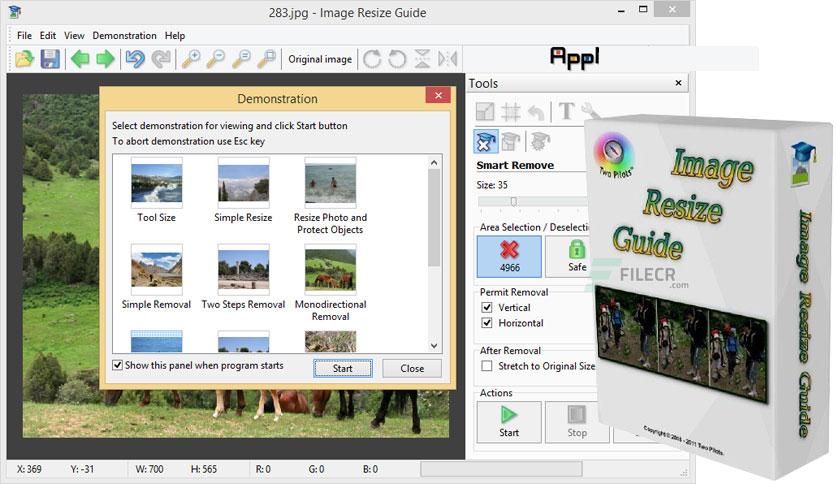The height and width of the screenshot is (484, 836).
Task: Click the rotate counterclockwise icon
Action: click(x=397, y=59)
